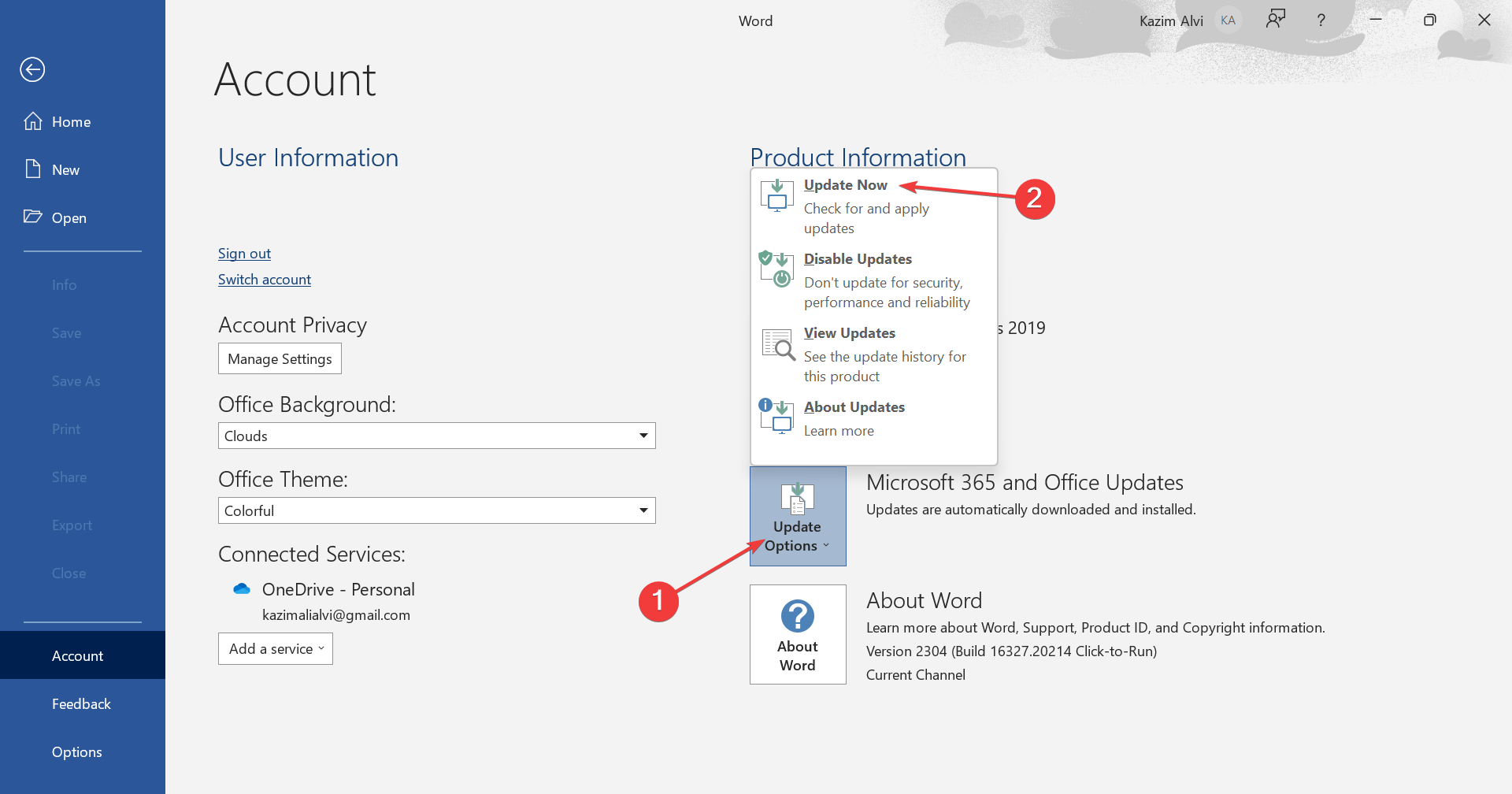1512x794 pixels.
Task: Click the User Information heading
Action: pos(309,158)
